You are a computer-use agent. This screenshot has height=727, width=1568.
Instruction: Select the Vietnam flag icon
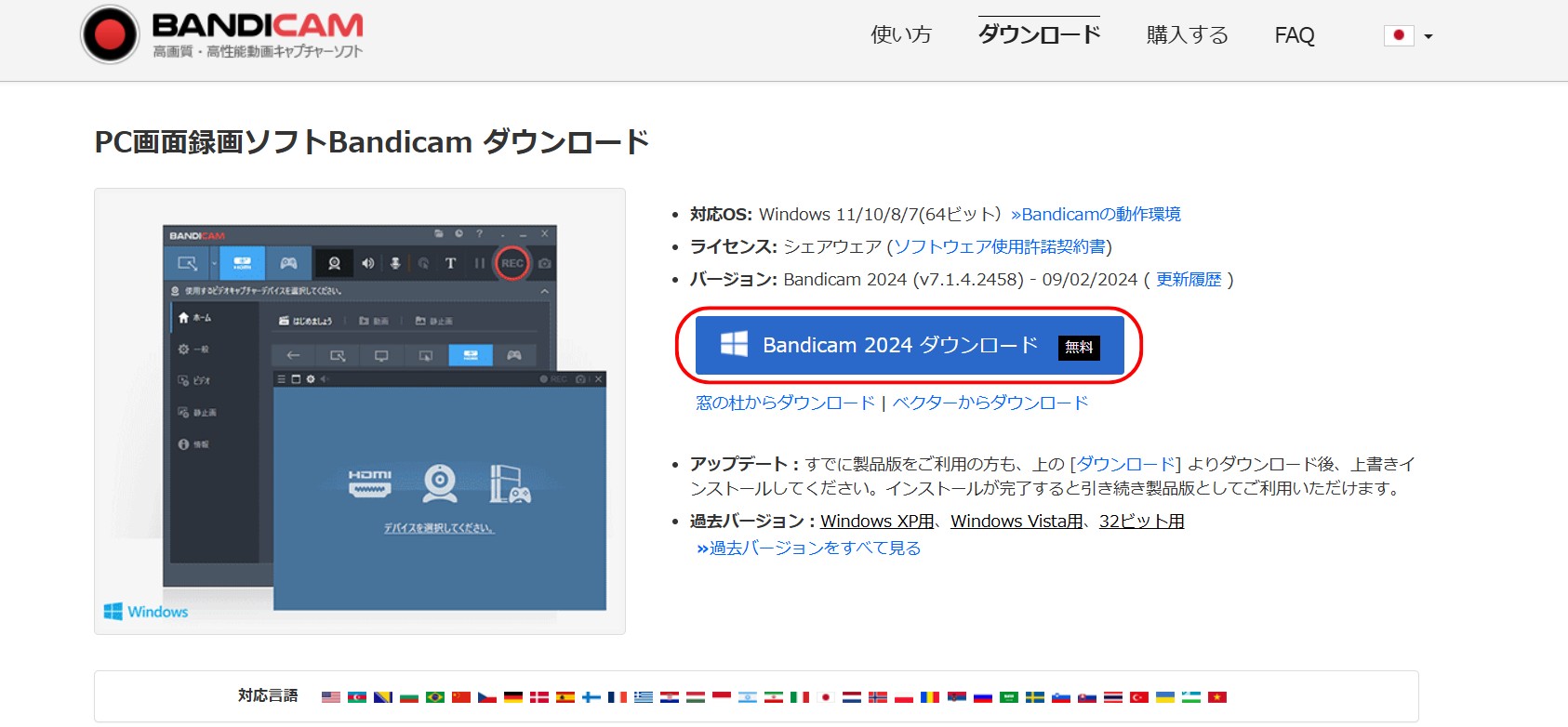click(x=1217, y=697)
